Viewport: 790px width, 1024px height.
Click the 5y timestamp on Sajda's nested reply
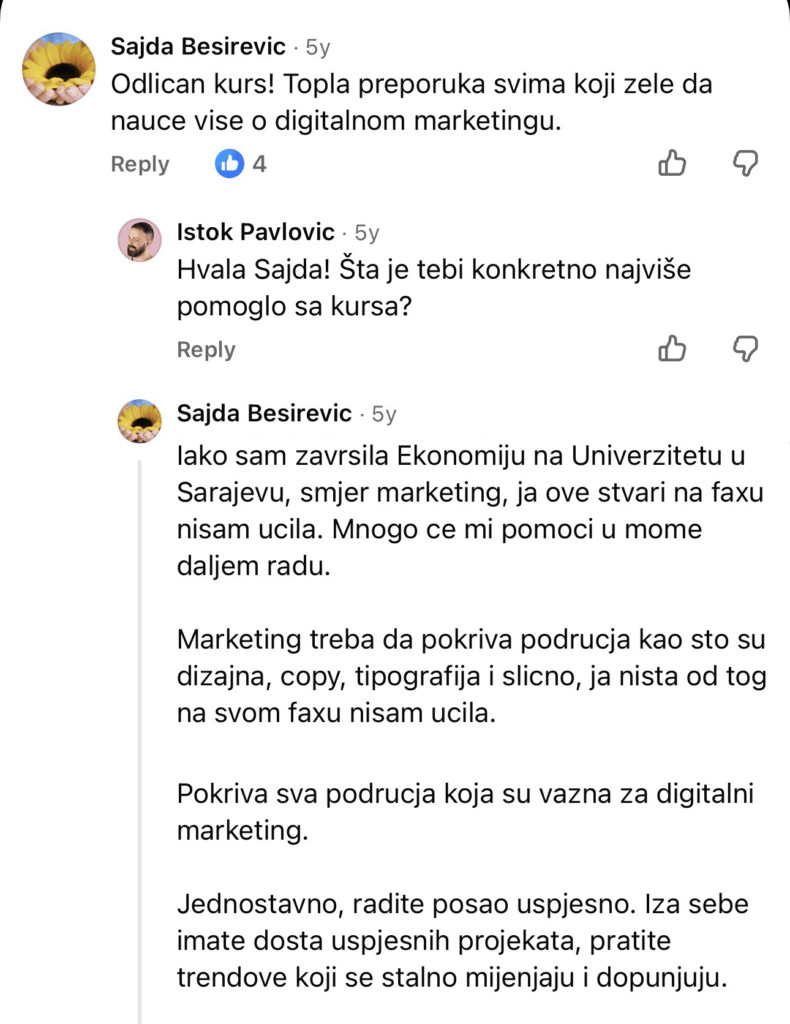384,414
